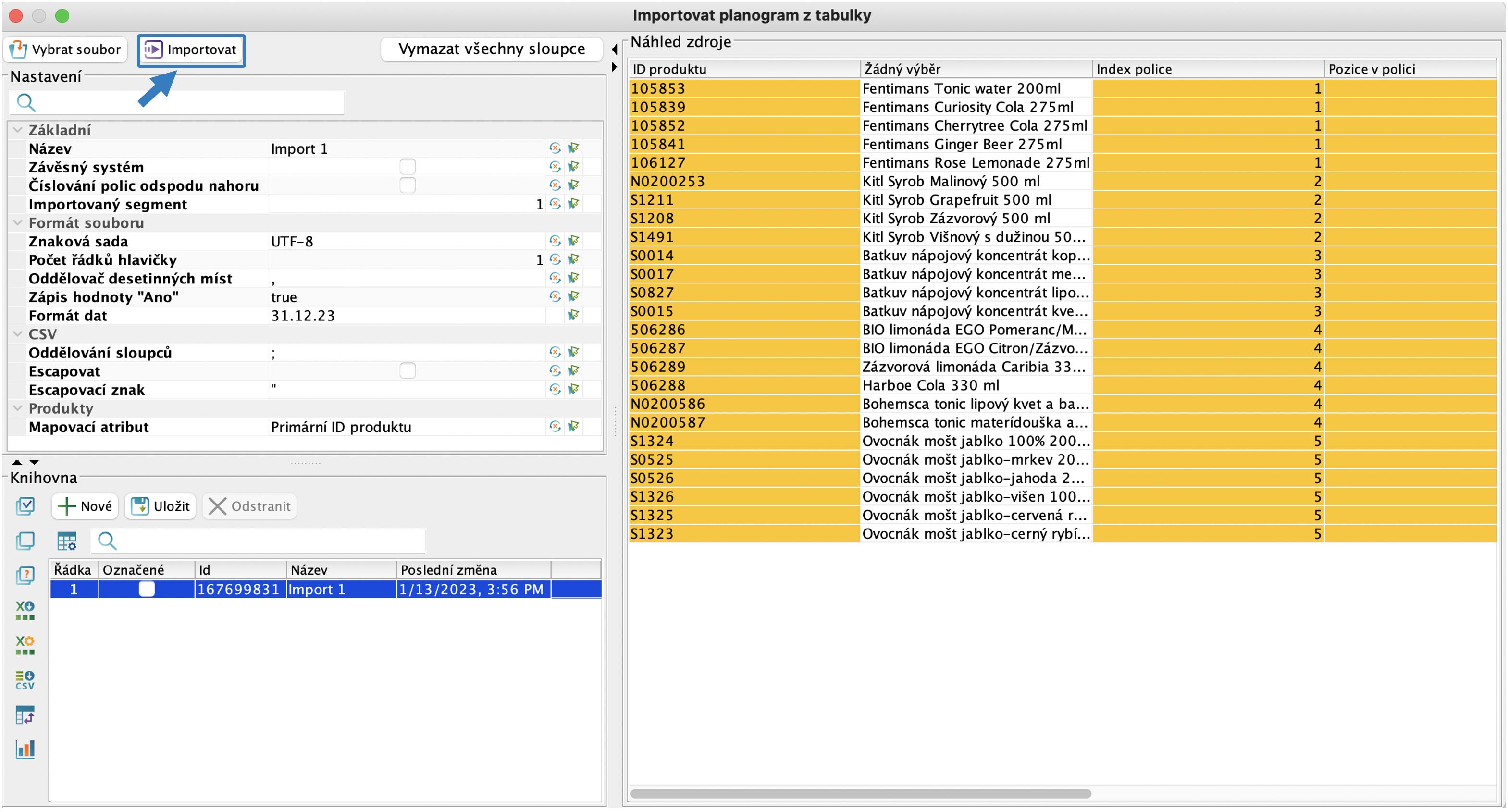Screen dimensions: 1508x812
Task: Reset Počet řádků hlavičky value icon
Action: tap(555, 259)
